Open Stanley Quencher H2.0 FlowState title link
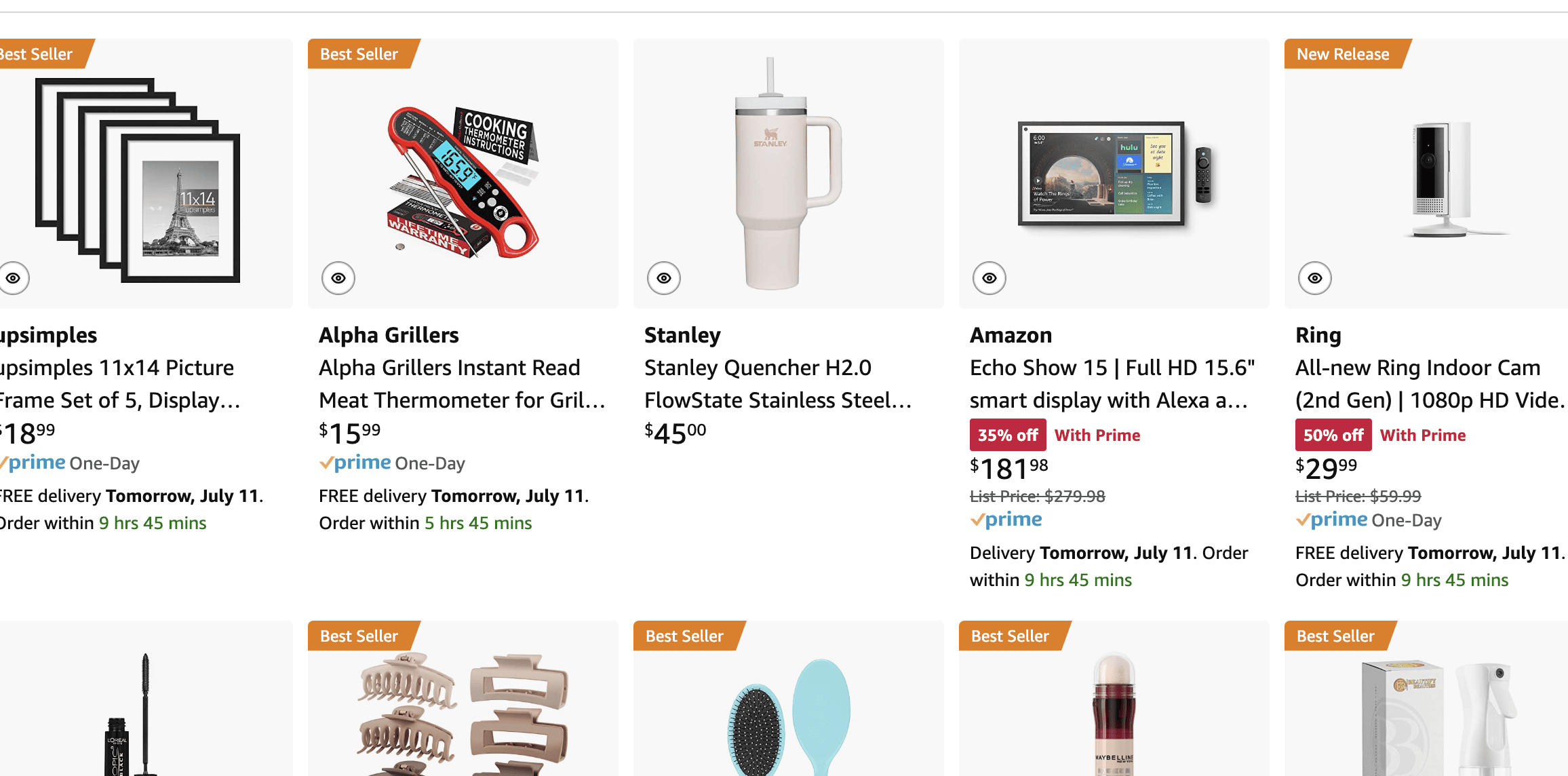This screenshot has width=1568, height=776. click(x=777, y=384)
